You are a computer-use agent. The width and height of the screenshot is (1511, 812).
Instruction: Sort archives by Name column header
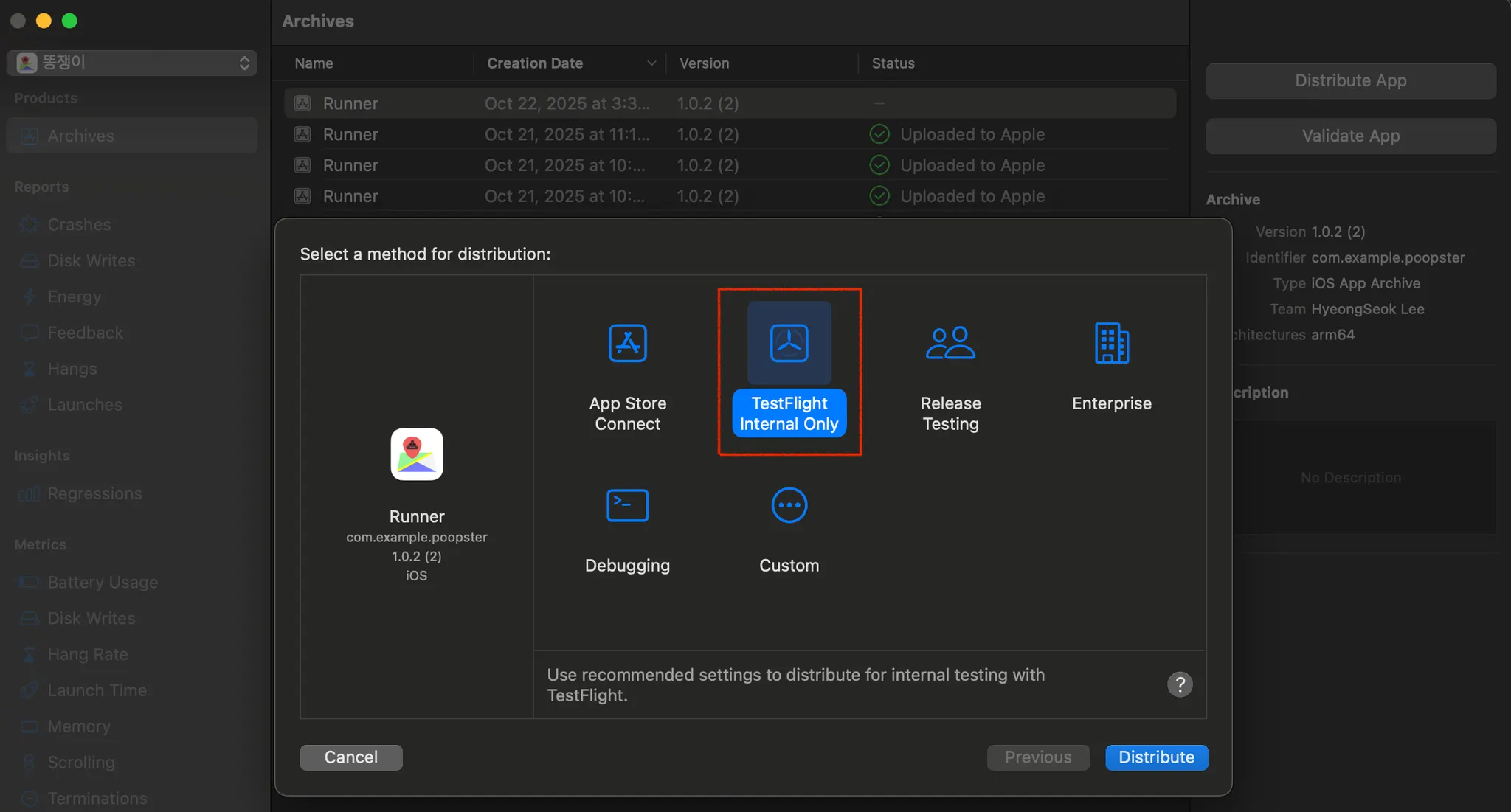(x=314, y=63)
